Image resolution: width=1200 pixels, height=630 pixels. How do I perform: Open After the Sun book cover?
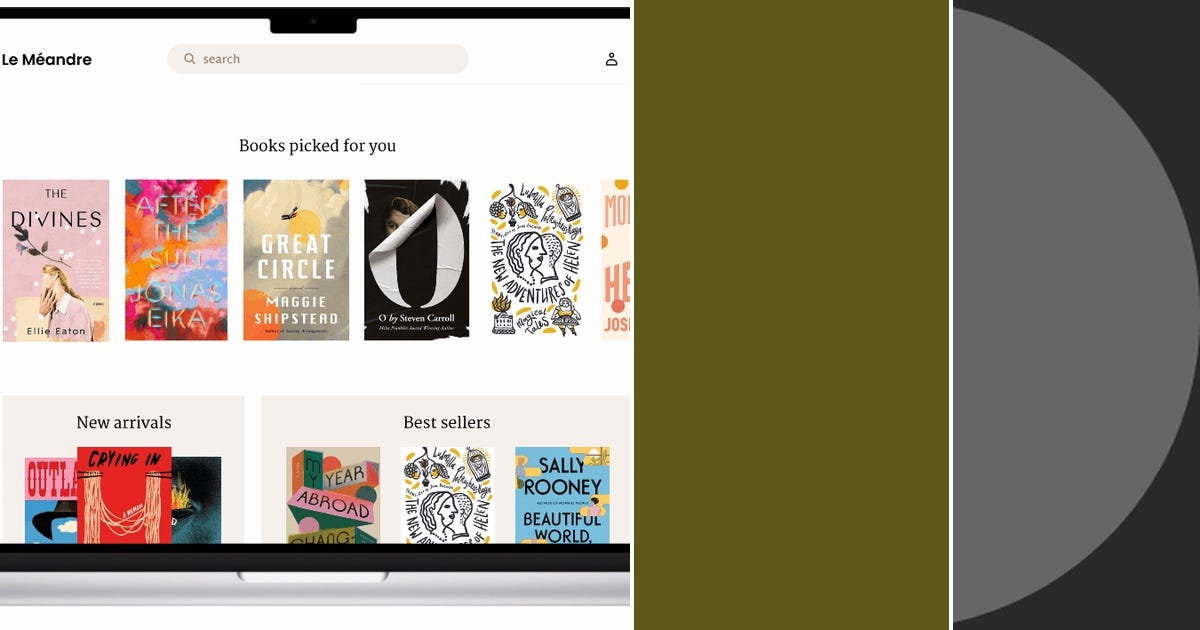click(176, 260)
